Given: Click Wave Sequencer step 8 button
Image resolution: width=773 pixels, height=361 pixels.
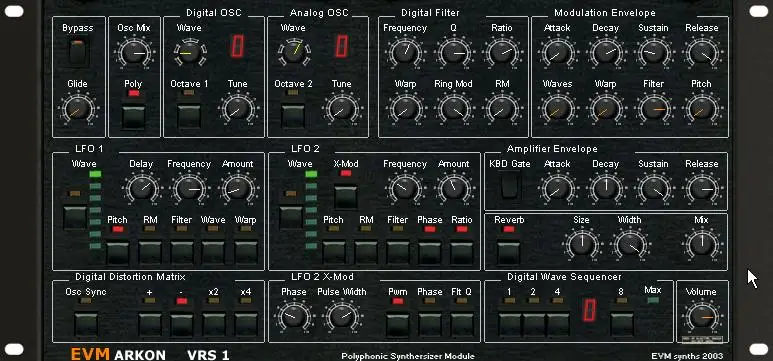Looking at the screenshot, I should click(x=621, y=324).
